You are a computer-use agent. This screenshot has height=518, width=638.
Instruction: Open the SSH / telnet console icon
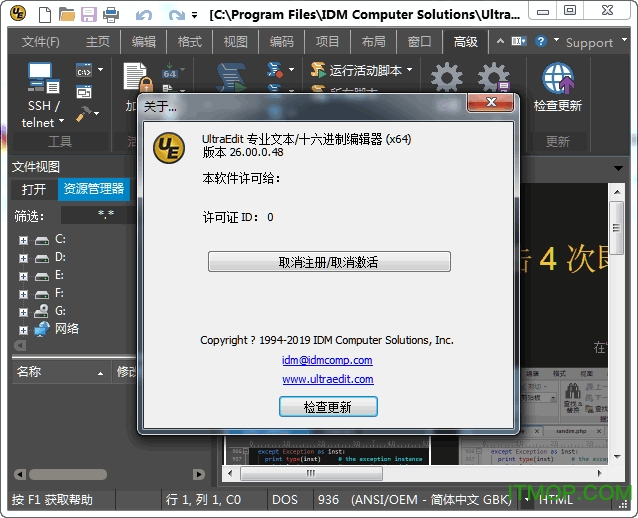point(44,77)
